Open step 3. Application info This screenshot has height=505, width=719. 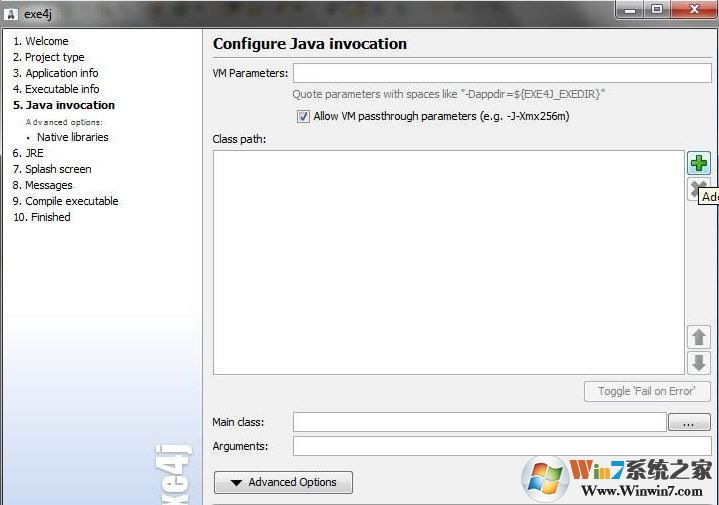click(x=55, y=73)
